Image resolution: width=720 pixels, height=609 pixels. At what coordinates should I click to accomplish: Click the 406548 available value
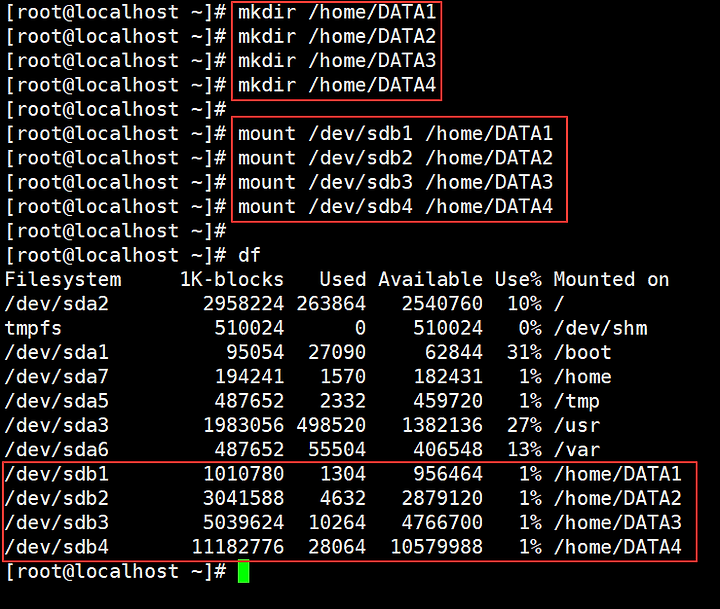click(x=448, y=450)
